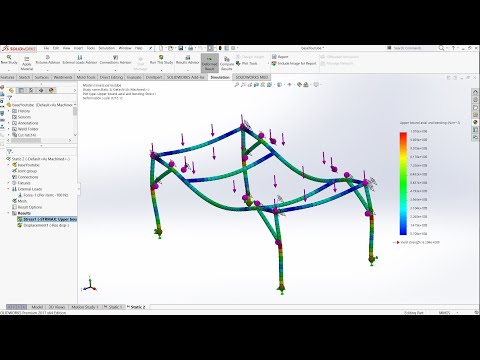Open the FeatureManager design tree tab

click(x=11, y=90)
